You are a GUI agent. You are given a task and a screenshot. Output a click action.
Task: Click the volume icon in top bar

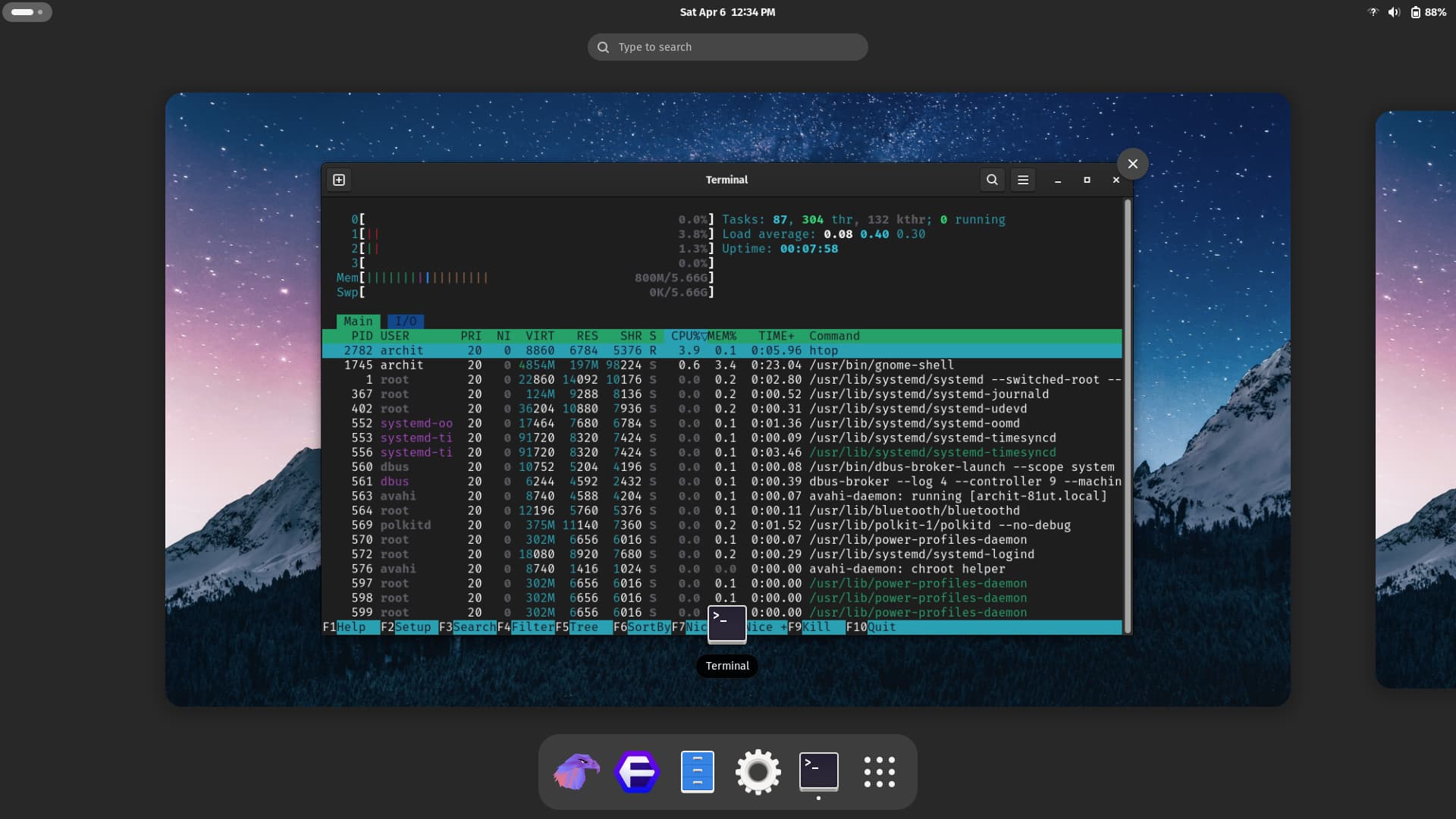click(1394, 12)
